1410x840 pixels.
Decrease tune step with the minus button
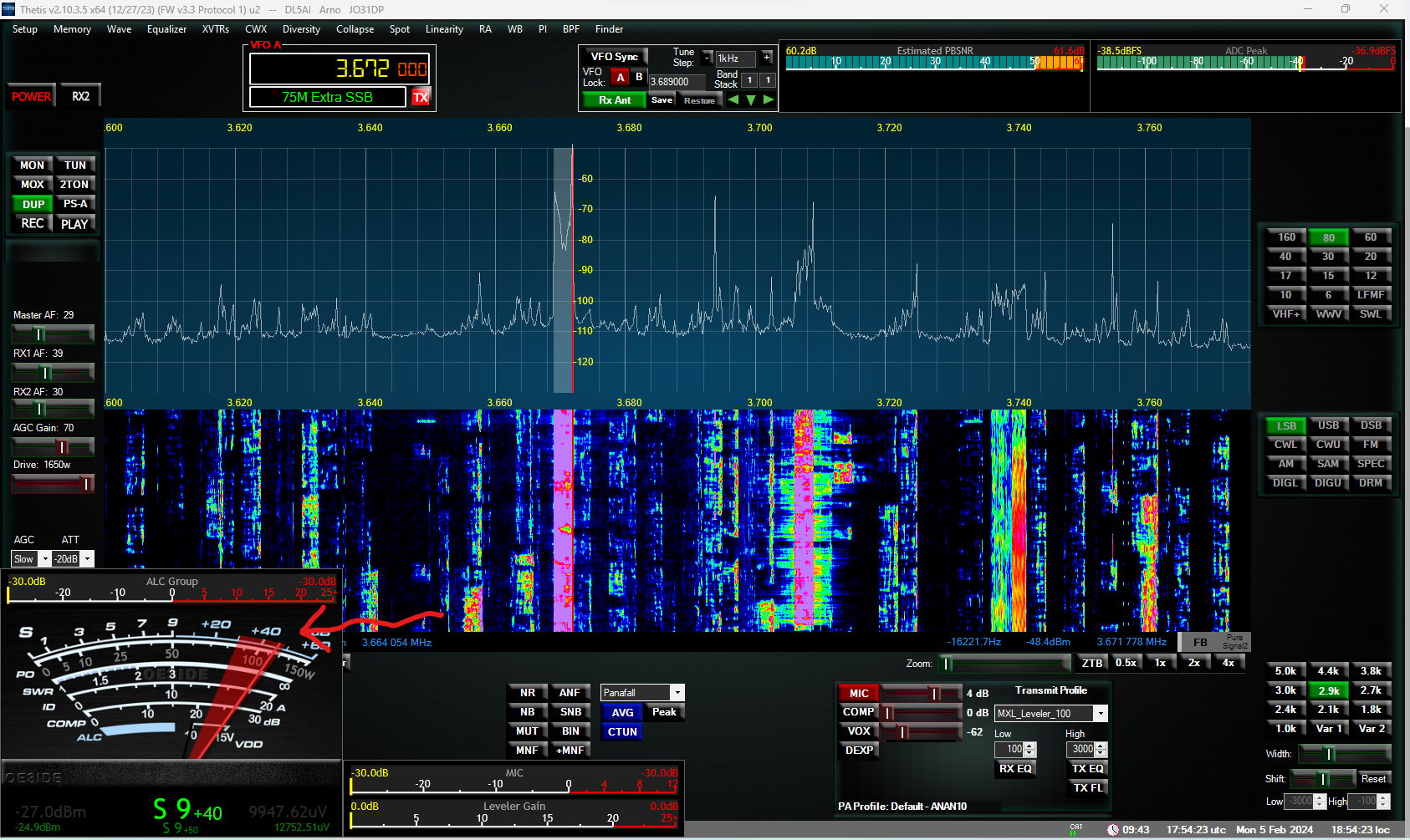(707, 58)
